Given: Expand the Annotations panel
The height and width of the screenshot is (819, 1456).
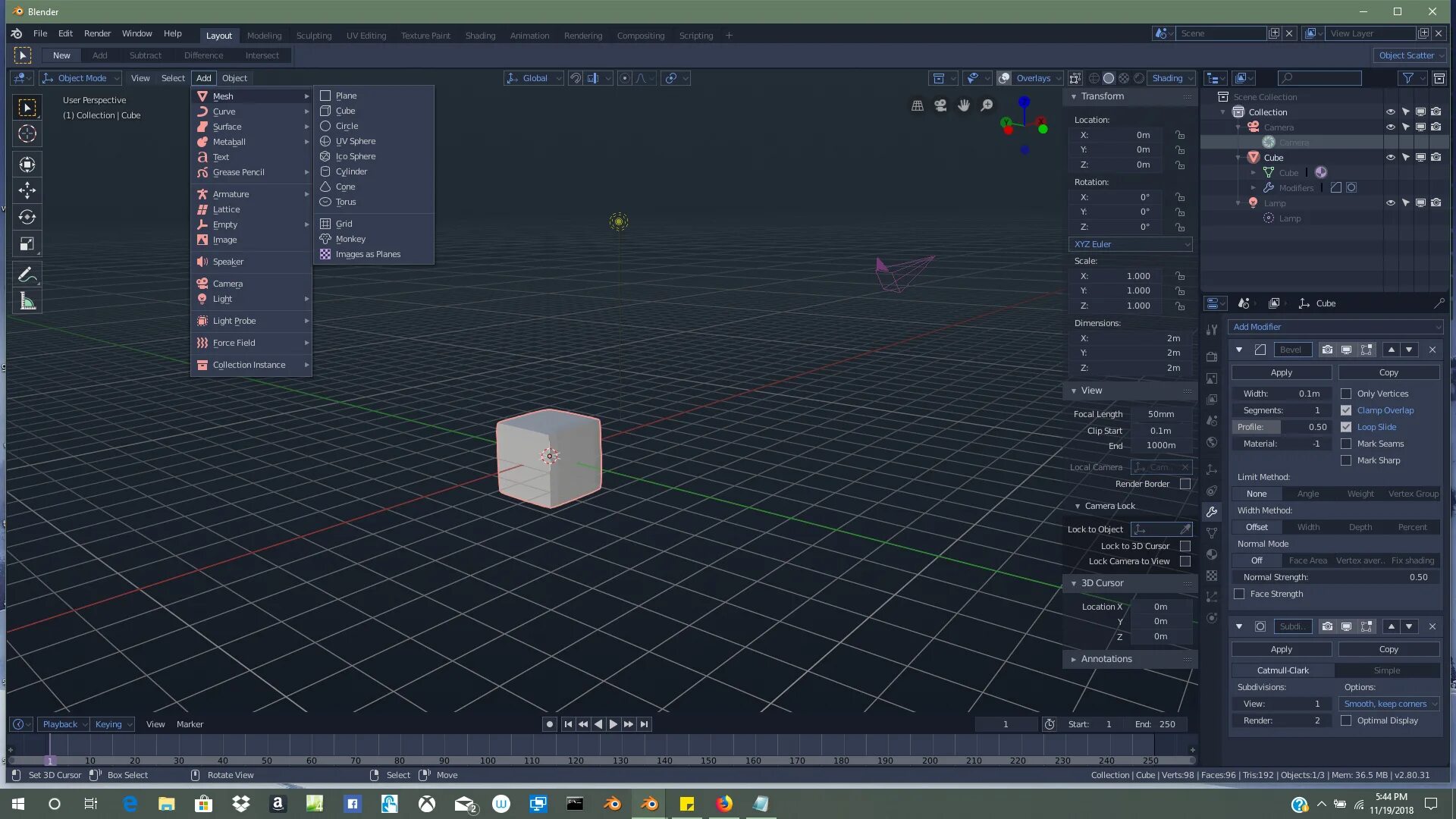Looking at the screenshot, I should 1106,659.
